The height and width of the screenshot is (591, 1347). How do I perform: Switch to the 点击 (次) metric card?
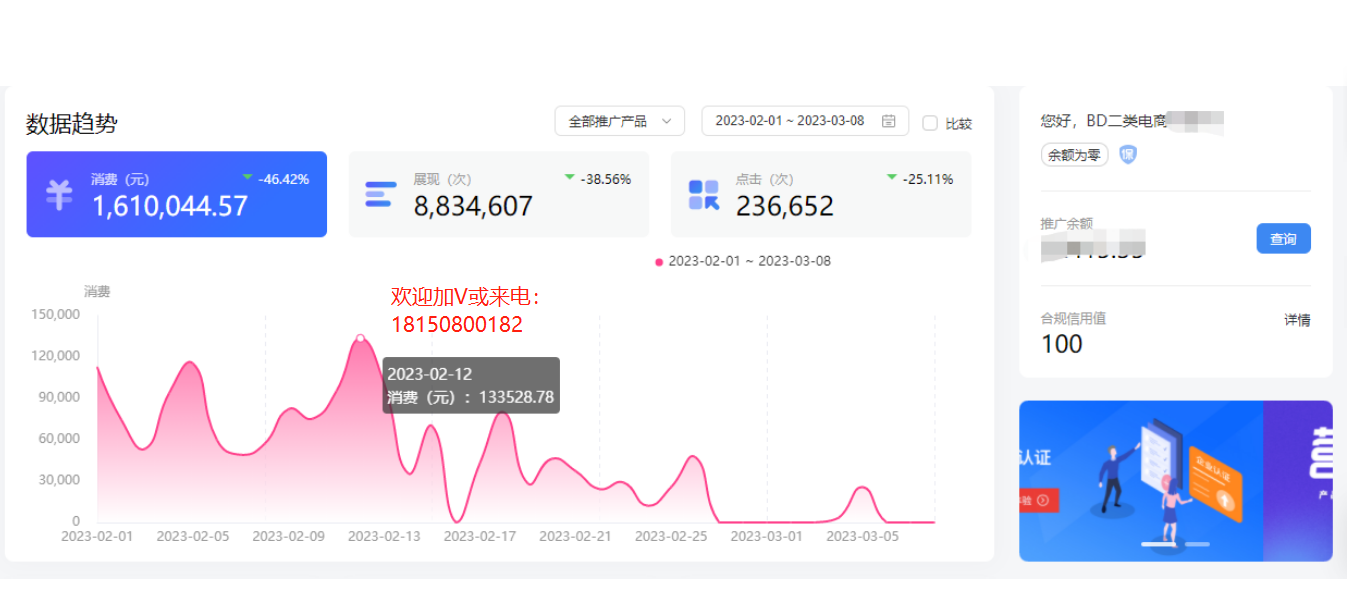coord(820,194)
